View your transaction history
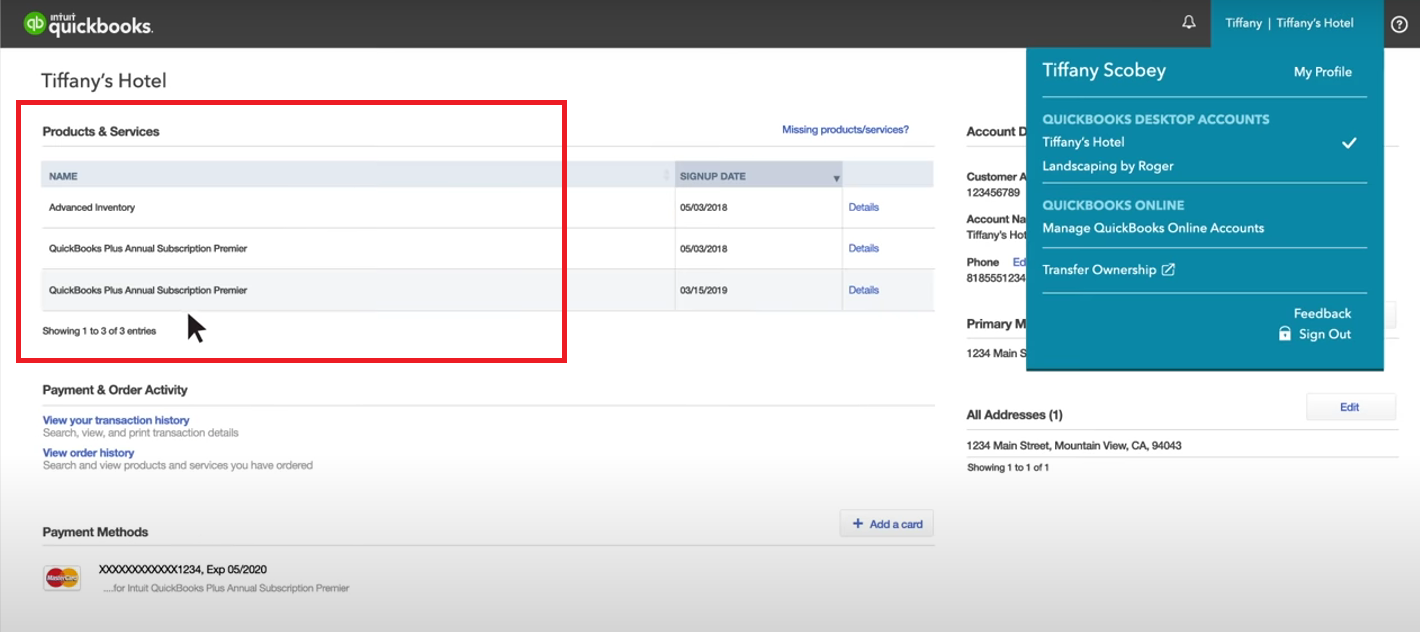The height and width of the screenshot is (632, 1420). tap(115, 419)
